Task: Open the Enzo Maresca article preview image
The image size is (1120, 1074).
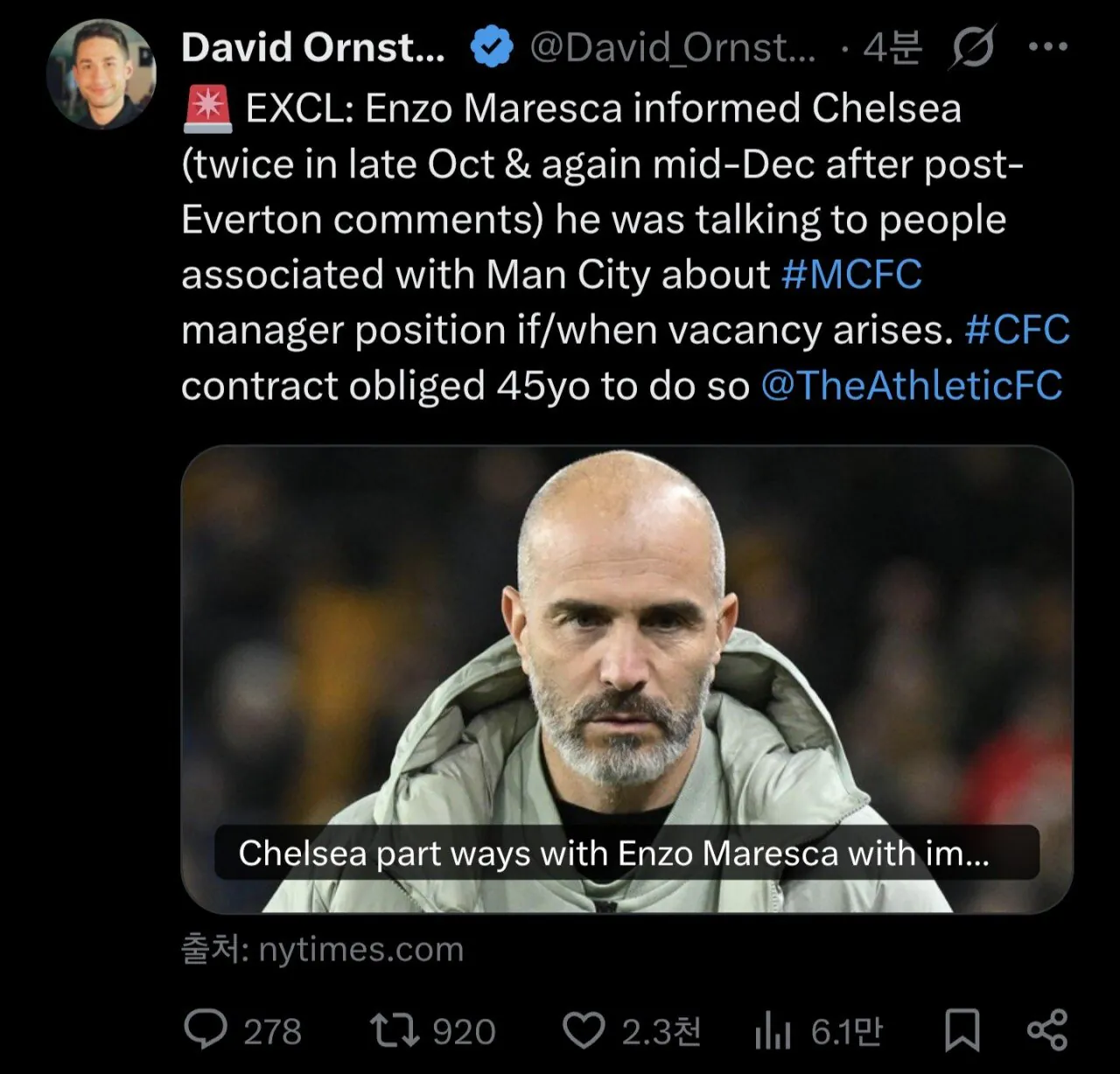Action: [x=626, y=638]
